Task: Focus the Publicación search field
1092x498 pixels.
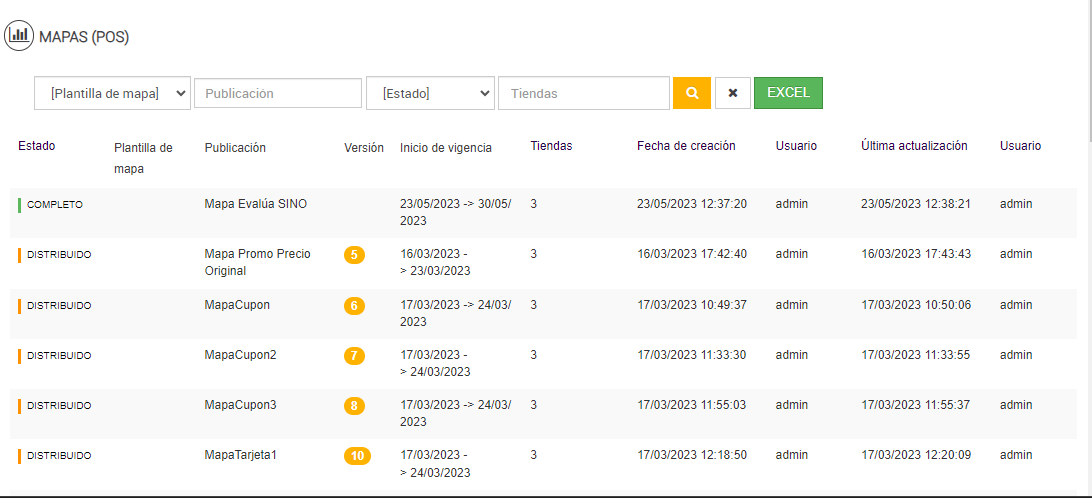Action: 278,93
